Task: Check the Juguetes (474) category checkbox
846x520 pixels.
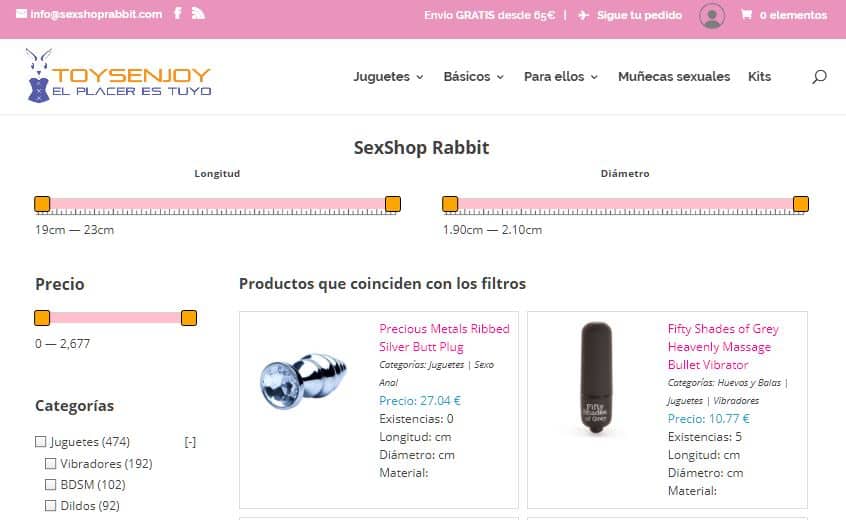Action: (x=40, y=442)
